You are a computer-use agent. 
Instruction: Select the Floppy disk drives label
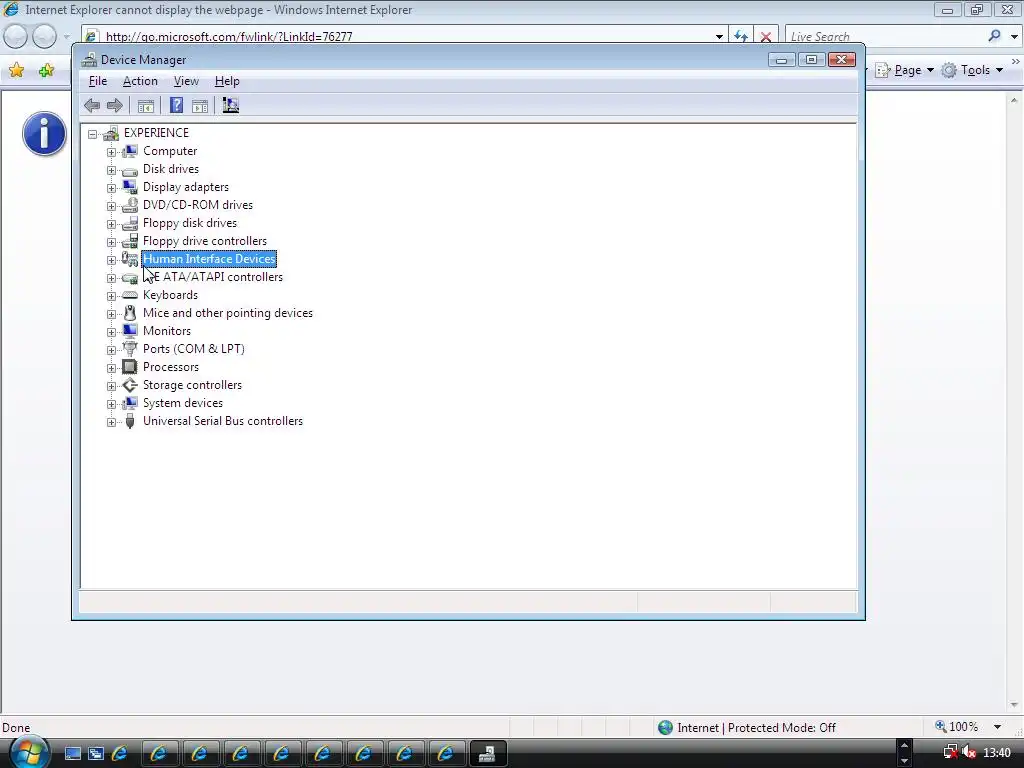[190, 223]
